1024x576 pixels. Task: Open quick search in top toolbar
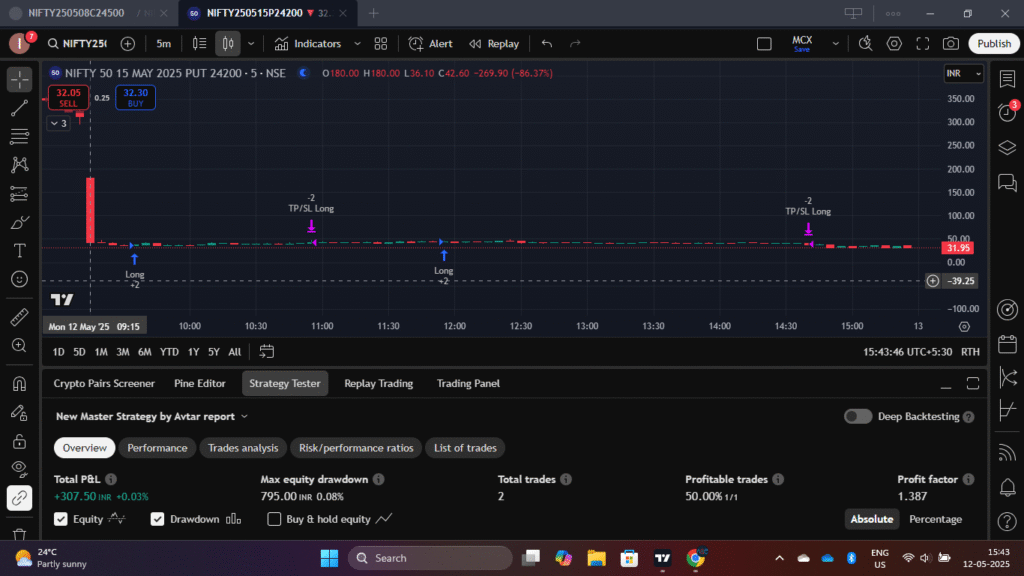pyautogui.click(x=865, y=44)
